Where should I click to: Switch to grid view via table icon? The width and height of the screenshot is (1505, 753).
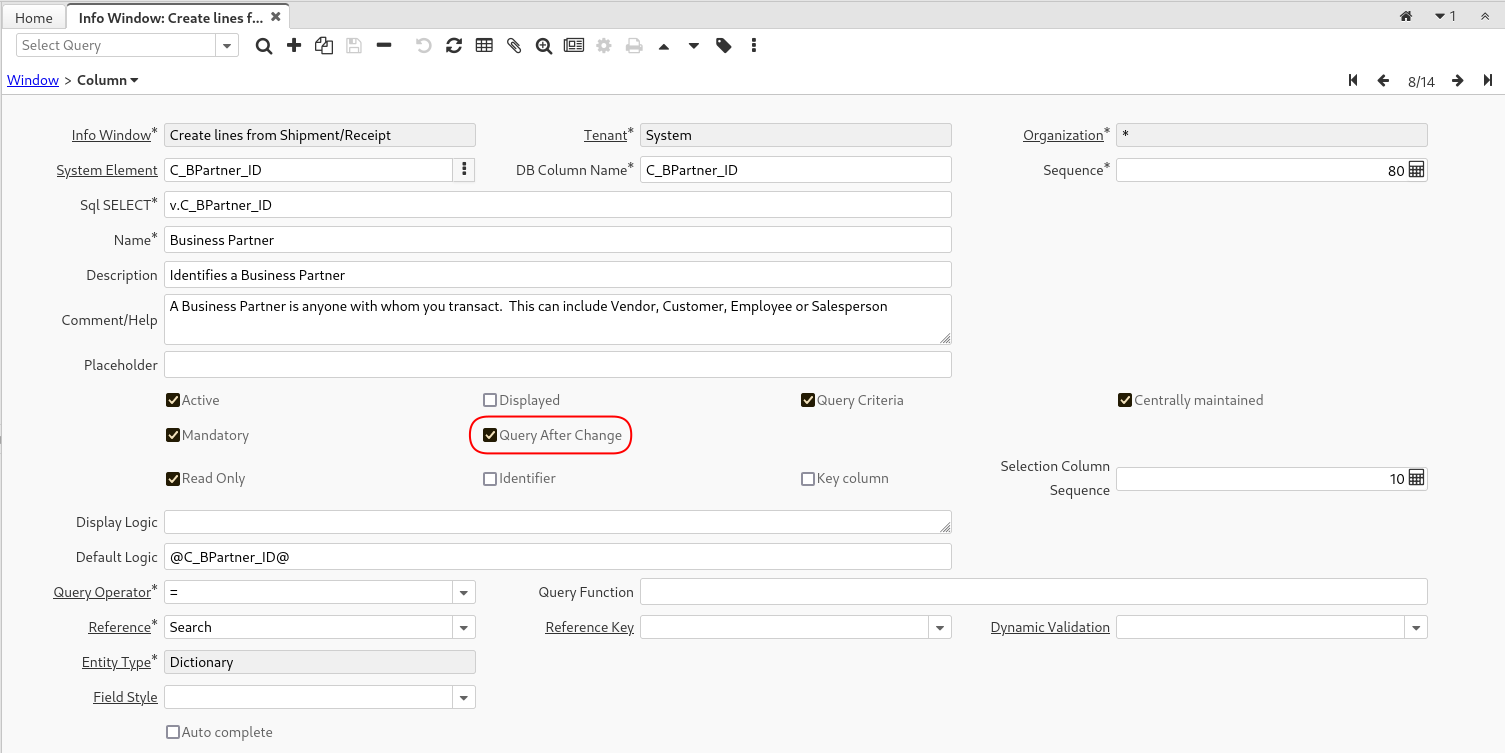pyautogui.click(x=484, y=46)
